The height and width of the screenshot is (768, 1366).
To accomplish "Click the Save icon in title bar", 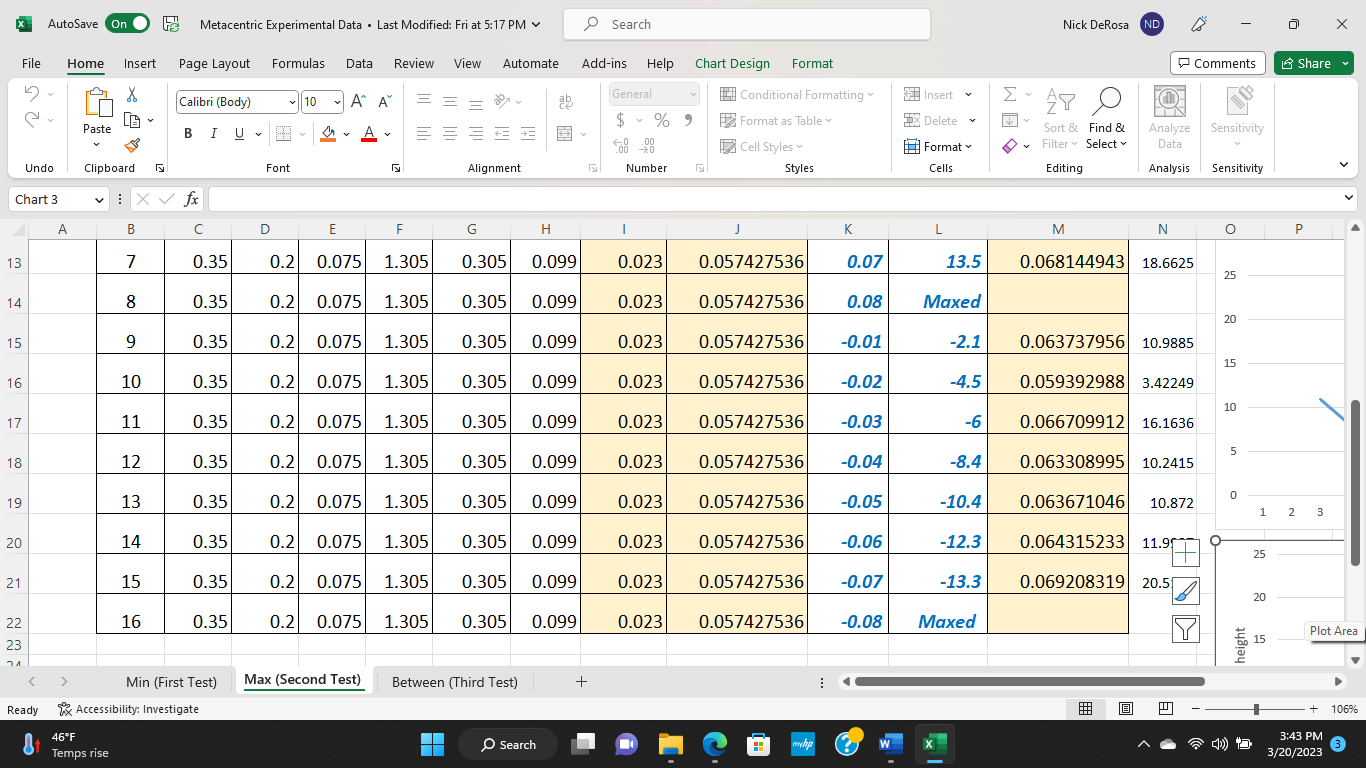I will click(171, 24).
